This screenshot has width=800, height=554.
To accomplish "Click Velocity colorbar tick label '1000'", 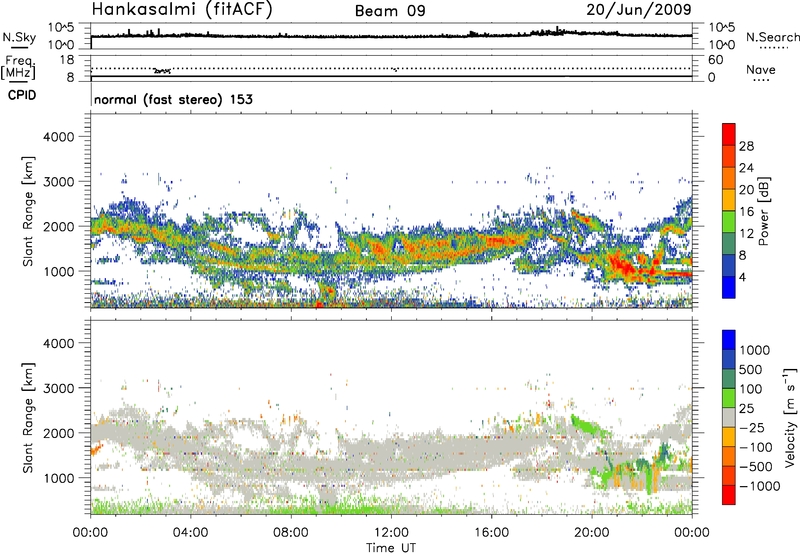I will pyautogui.click(x=755, y=350).
